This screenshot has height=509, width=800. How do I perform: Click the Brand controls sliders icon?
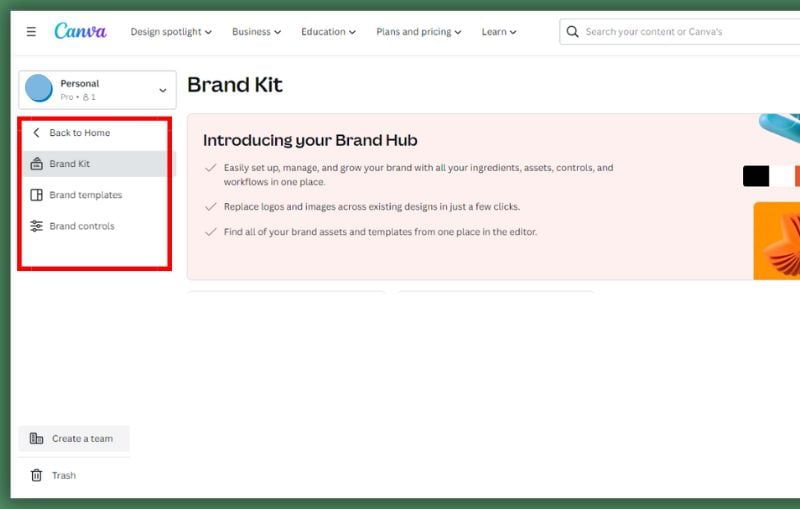pyautogui.click(x=36, y=226)
